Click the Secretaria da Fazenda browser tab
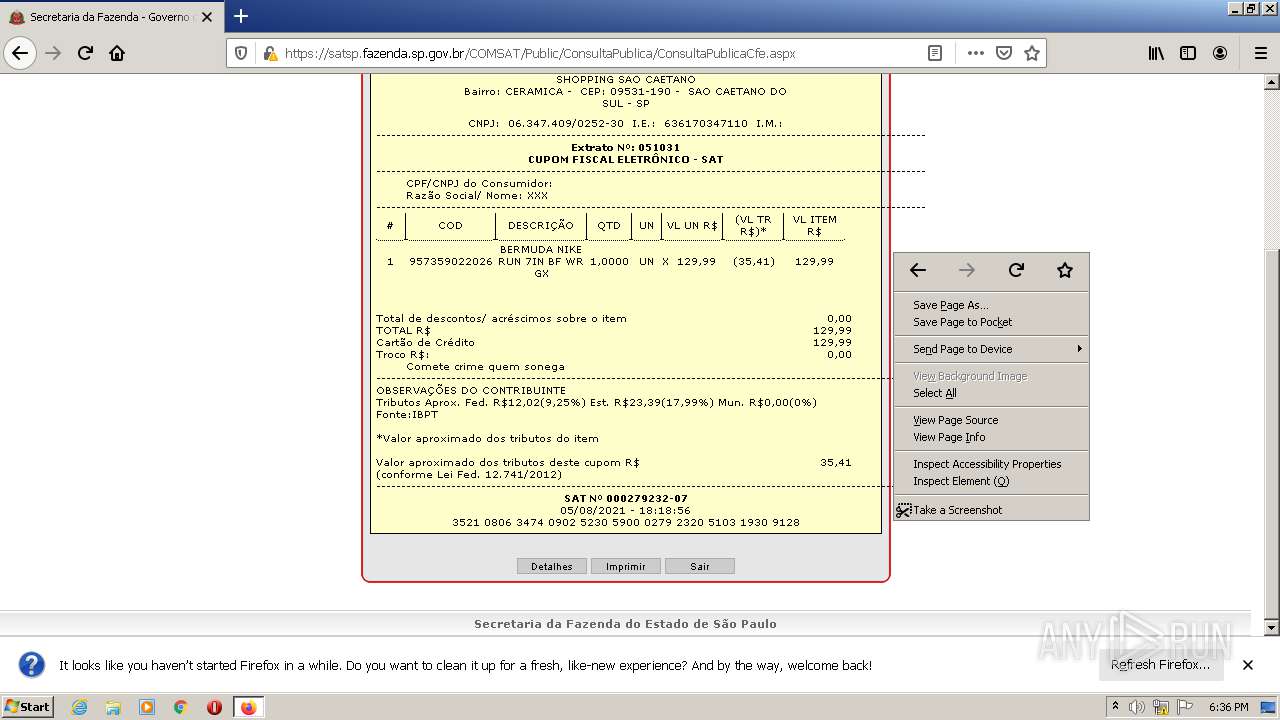Screen dimensions: 1280x720 [x=110, y=17]
